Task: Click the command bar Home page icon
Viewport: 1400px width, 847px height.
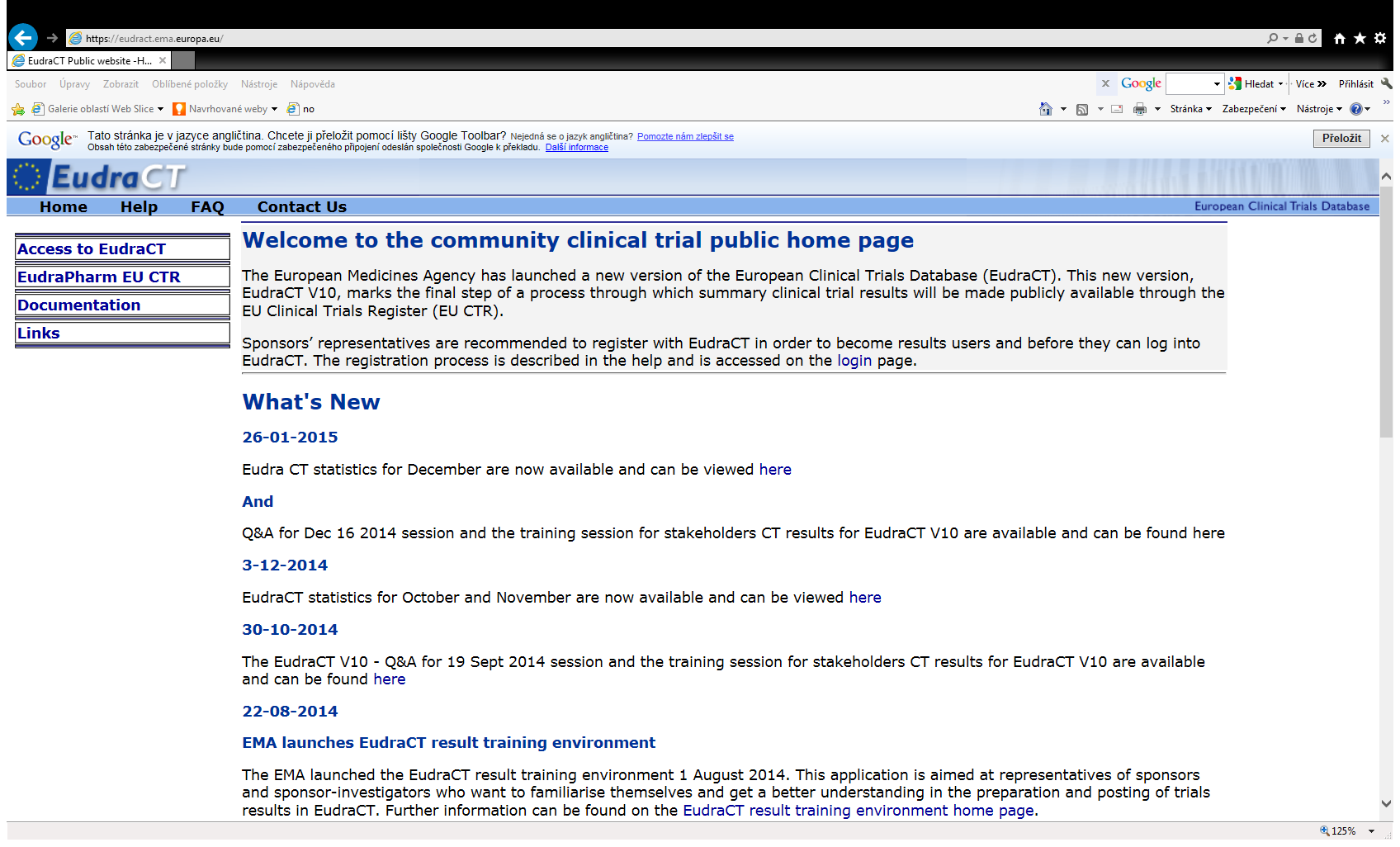Action: click(x=1046, y=109)
